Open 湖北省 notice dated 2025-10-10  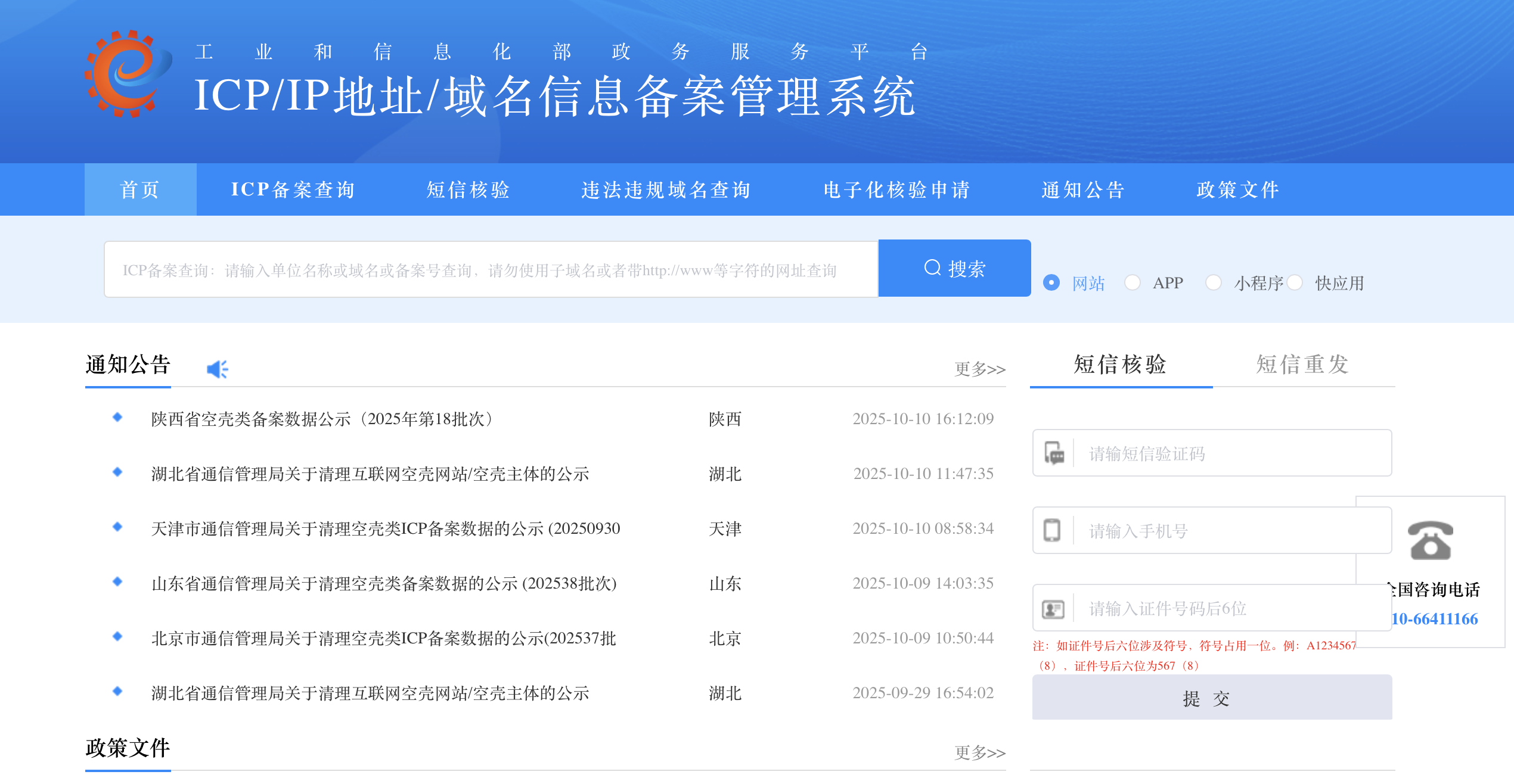coord(370,474)
